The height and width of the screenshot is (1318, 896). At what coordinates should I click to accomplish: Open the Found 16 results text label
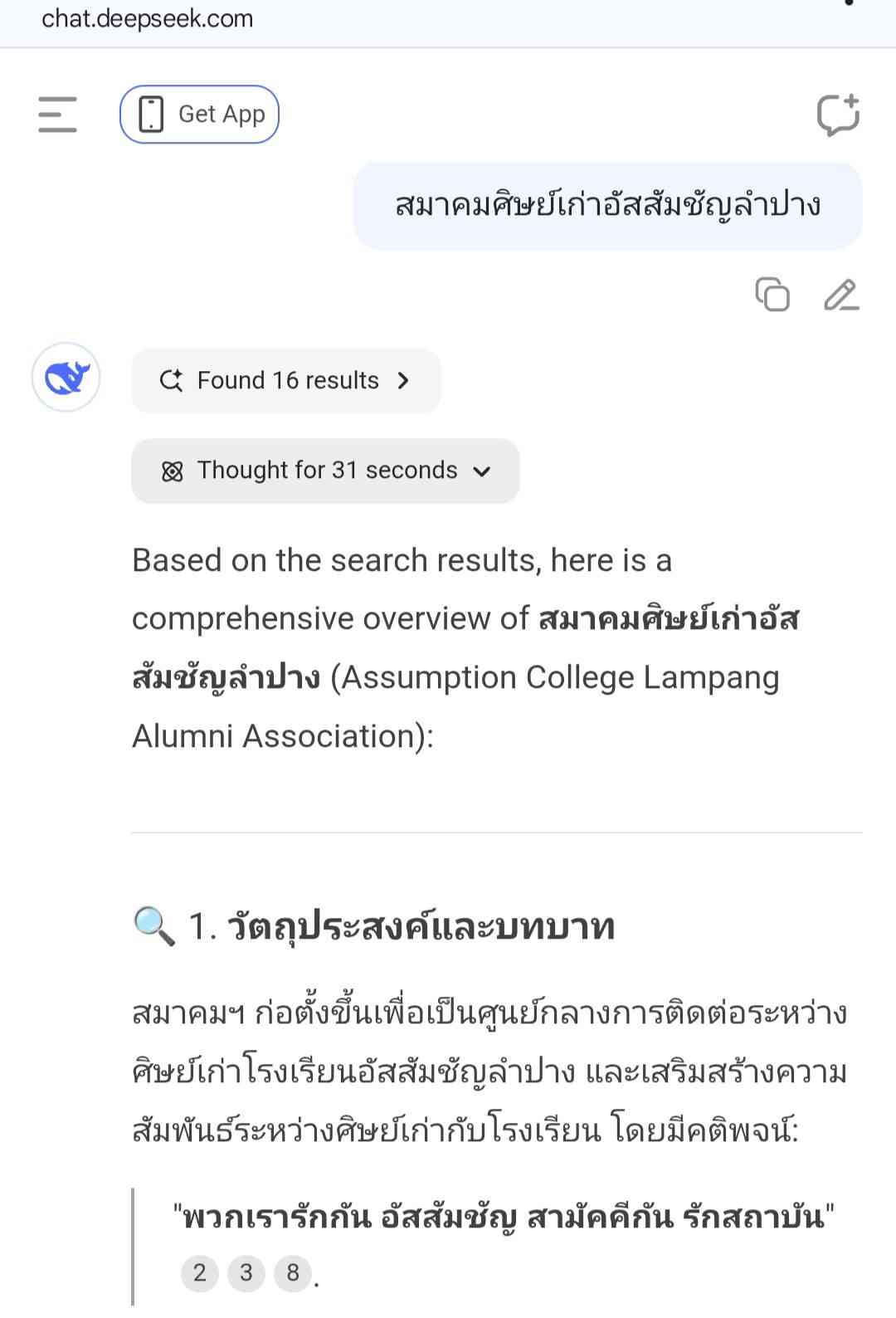[x=288, y=381]
